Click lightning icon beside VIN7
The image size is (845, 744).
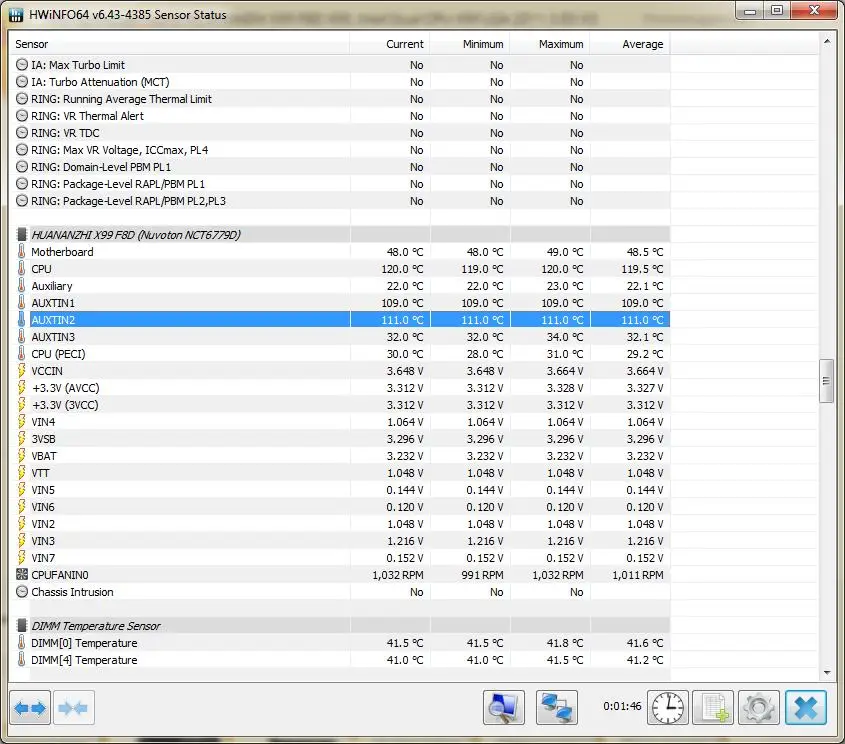tap(22, 558)
